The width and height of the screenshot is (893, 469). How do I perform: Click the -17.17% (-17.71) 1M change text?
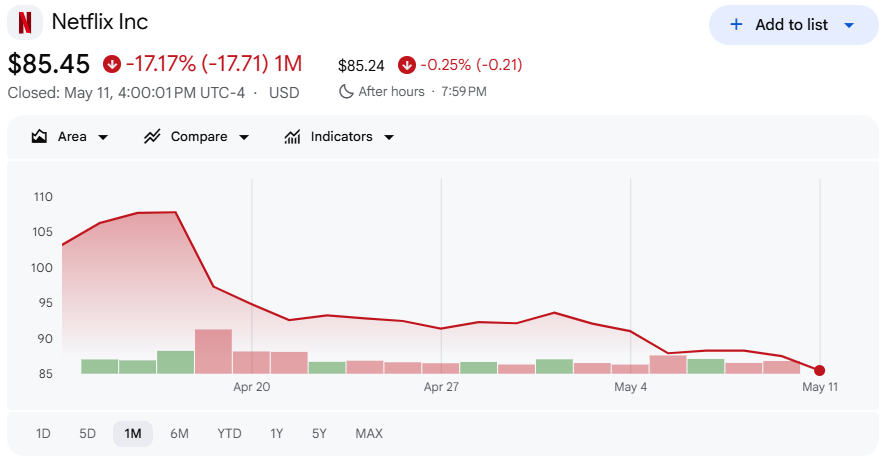click(214, 64)
